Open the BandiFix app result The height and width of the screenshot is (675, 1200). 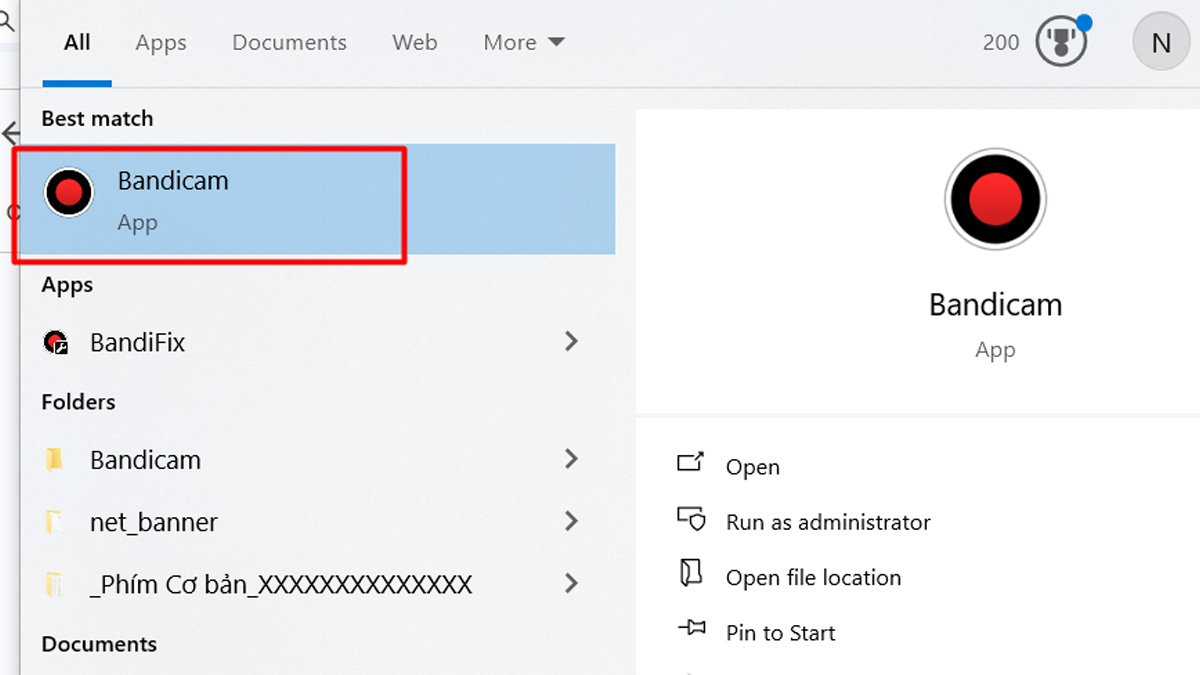317,342
